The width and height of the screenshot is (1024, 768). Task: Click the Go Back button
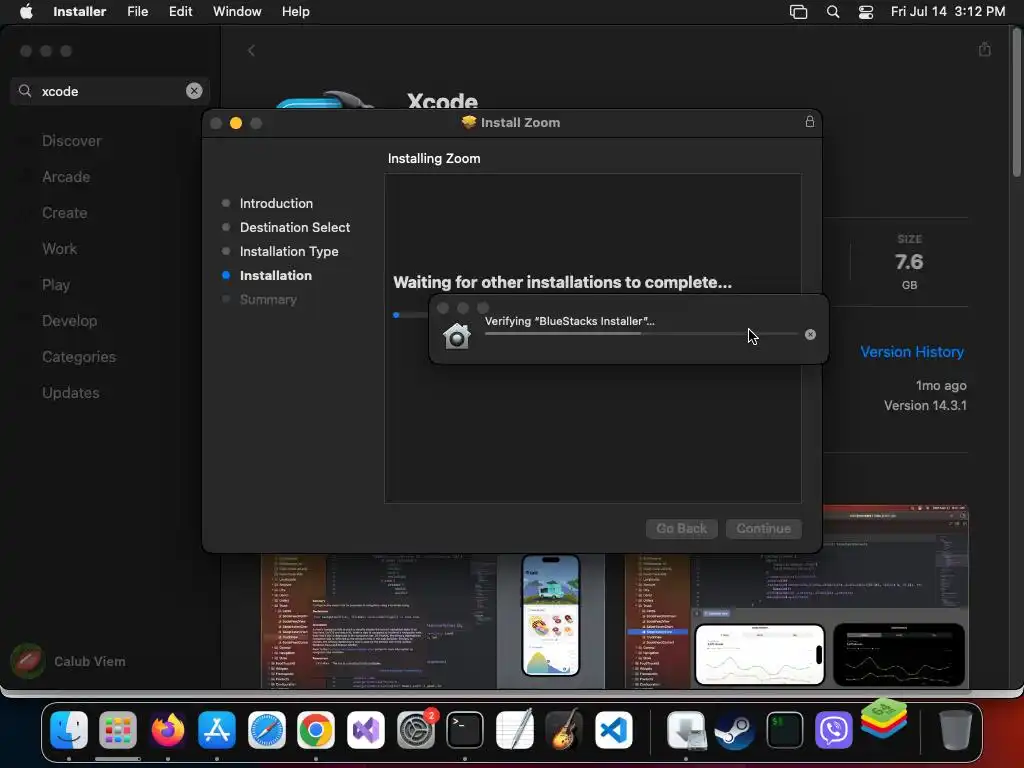682,528
